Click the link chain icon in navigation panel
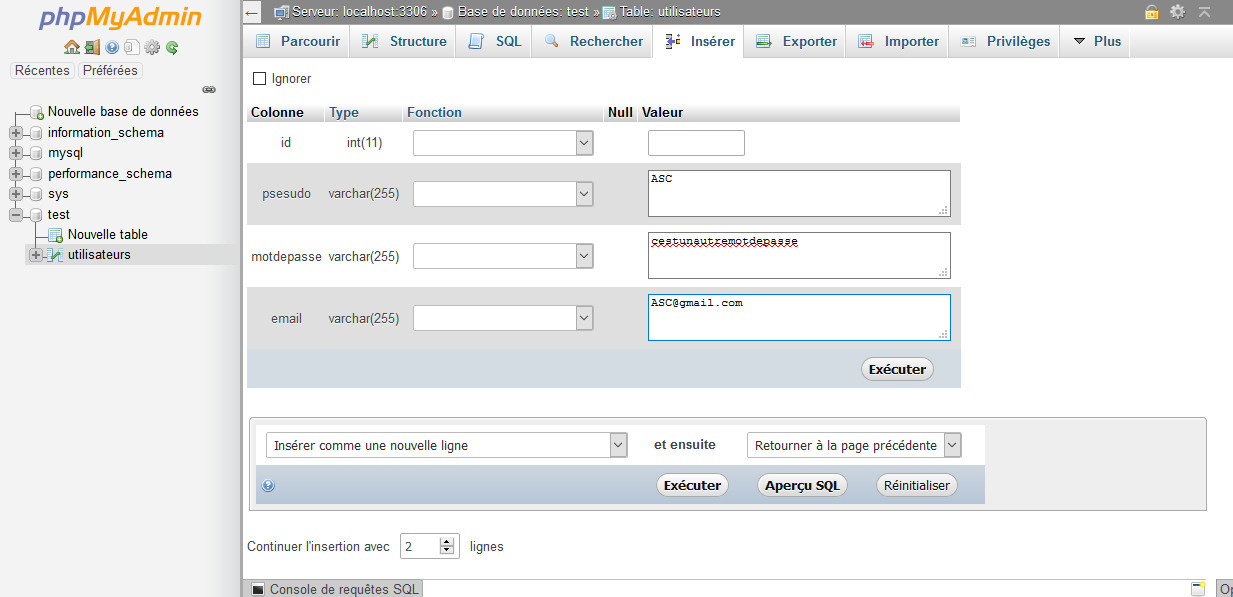Screen dimensions: 1233x597 point(209,89)
